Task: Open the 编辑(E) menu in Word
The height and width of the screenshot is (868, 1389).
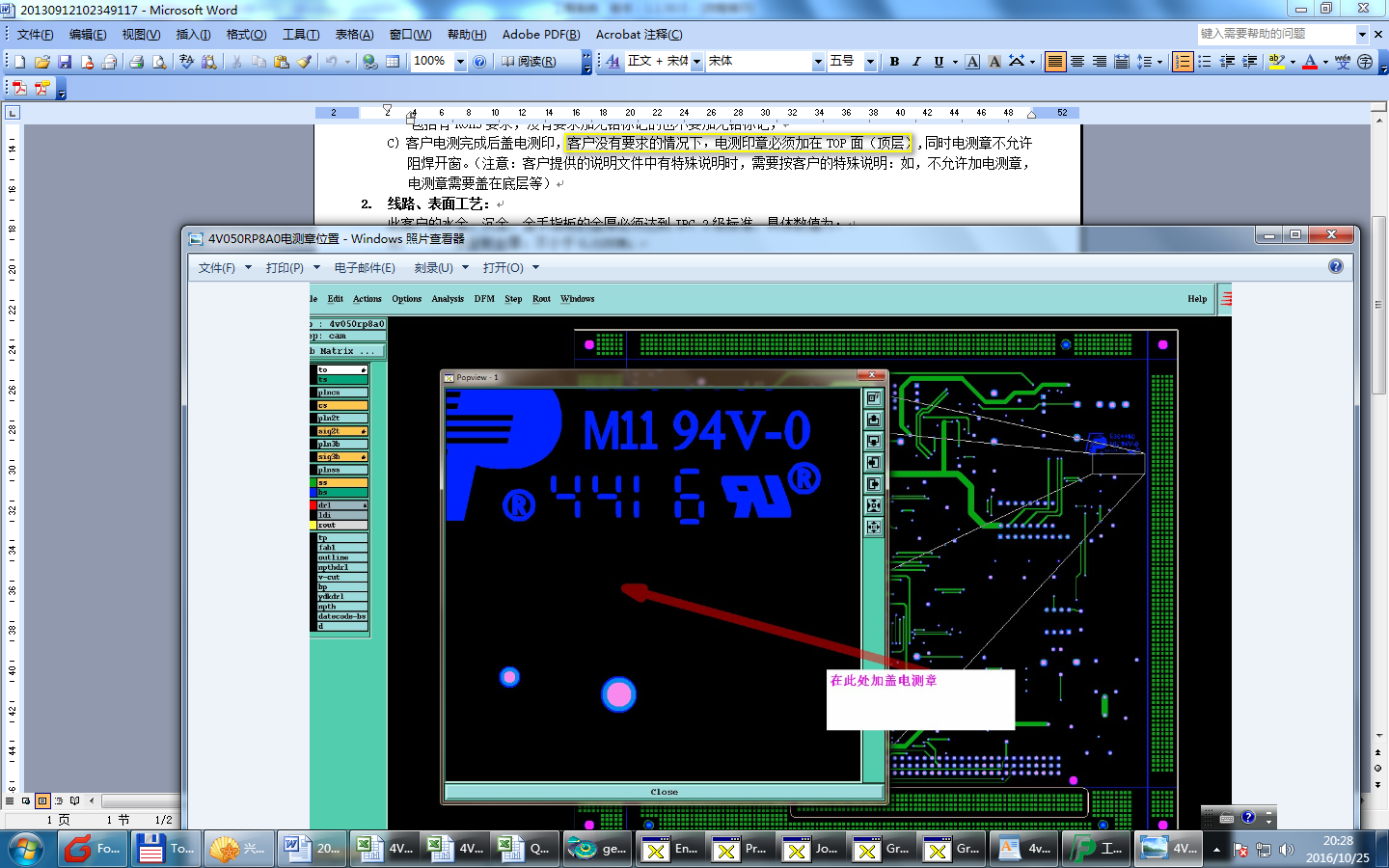Action: point(88,35)
